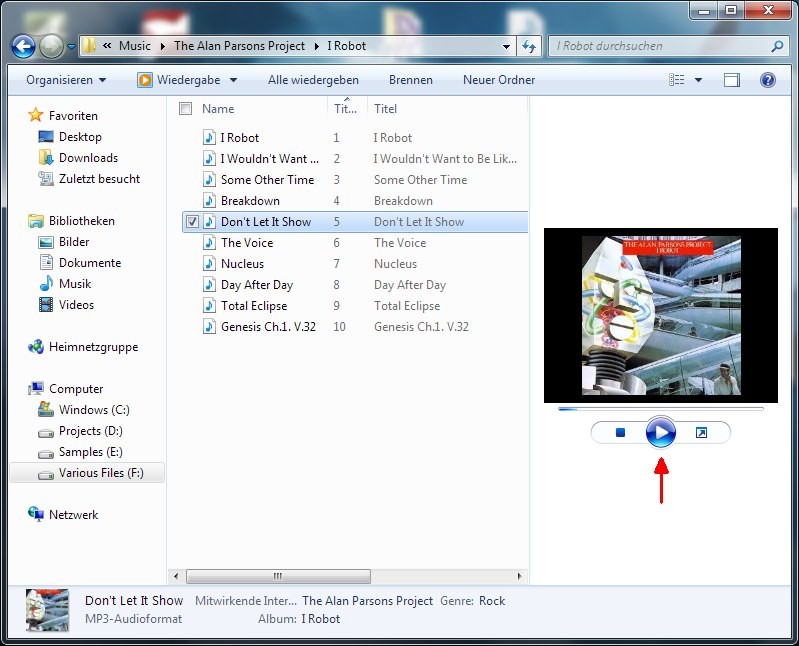
Task: Click the horizontal scrollbar left arrow
Action: click(176, 576)
